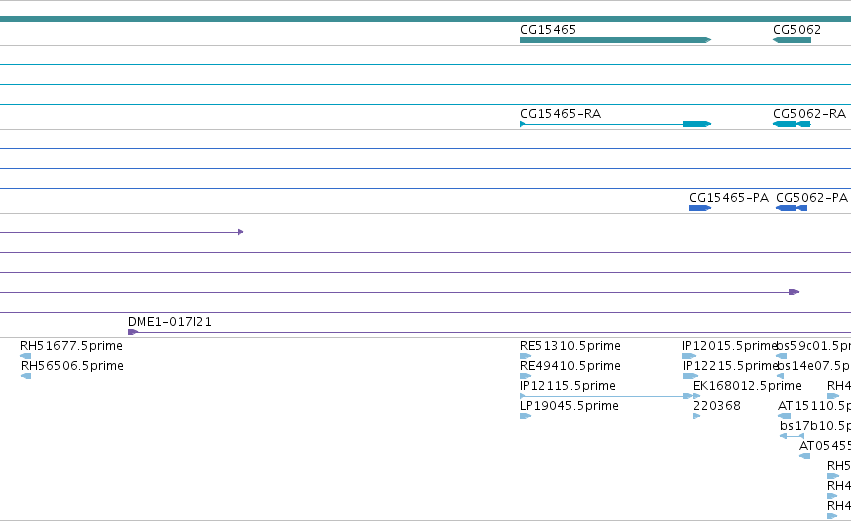Select the DME1-017I21 start arrow glyph
This screenshot has width=851, height=521.
(x=133, y=332)
